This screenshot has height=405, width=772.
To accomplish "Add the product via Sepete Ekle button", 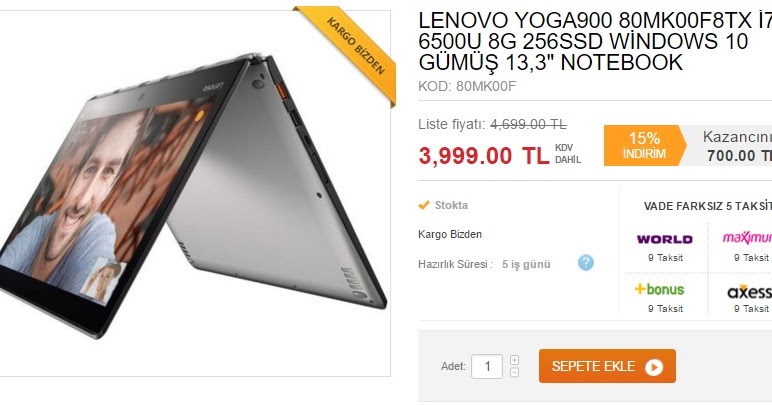I will 607,366.
